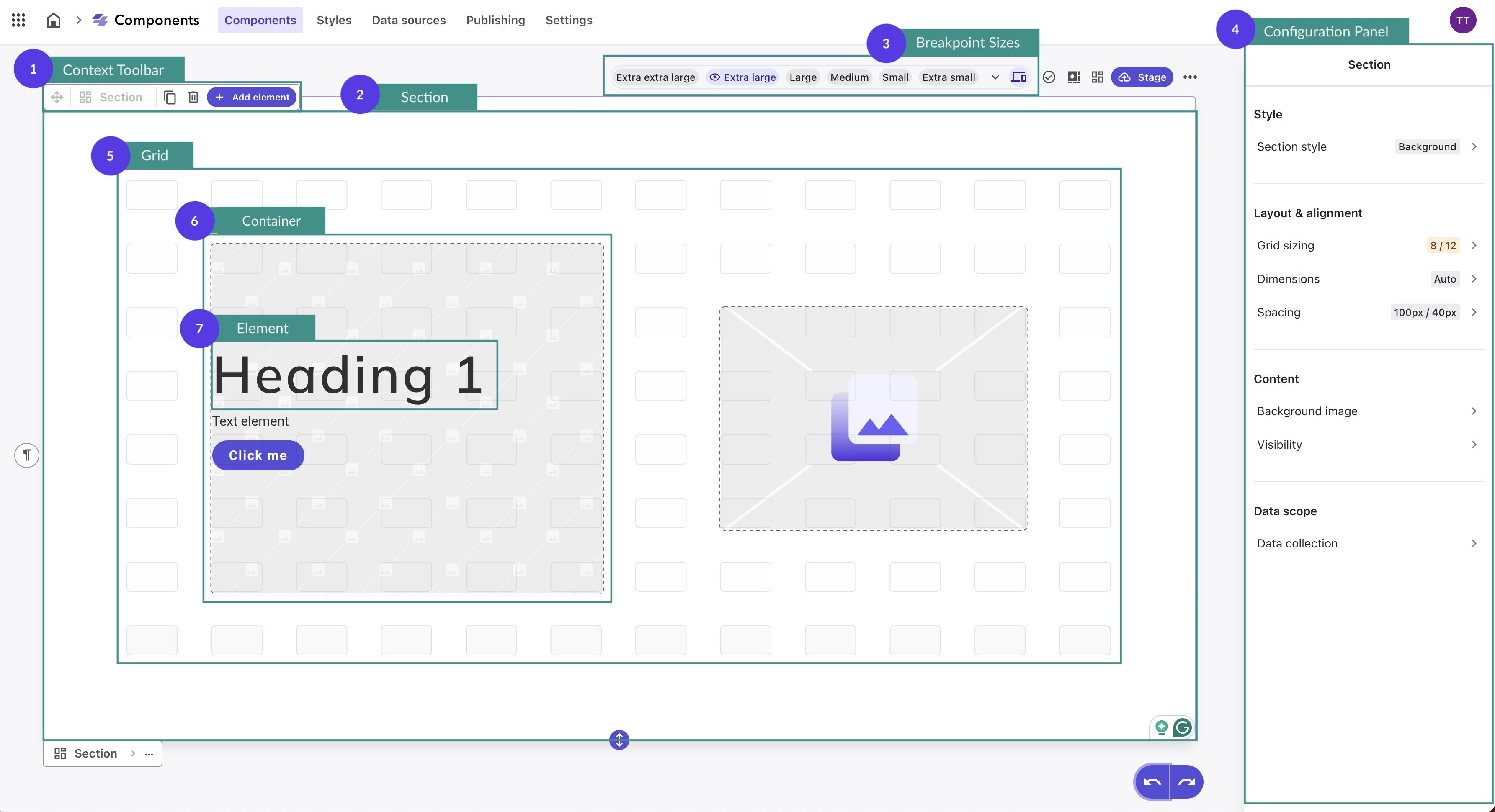Open ellipsis menu in bottom breadcrumb
The width and height of the screenshot is (1495, 812).
149,754
